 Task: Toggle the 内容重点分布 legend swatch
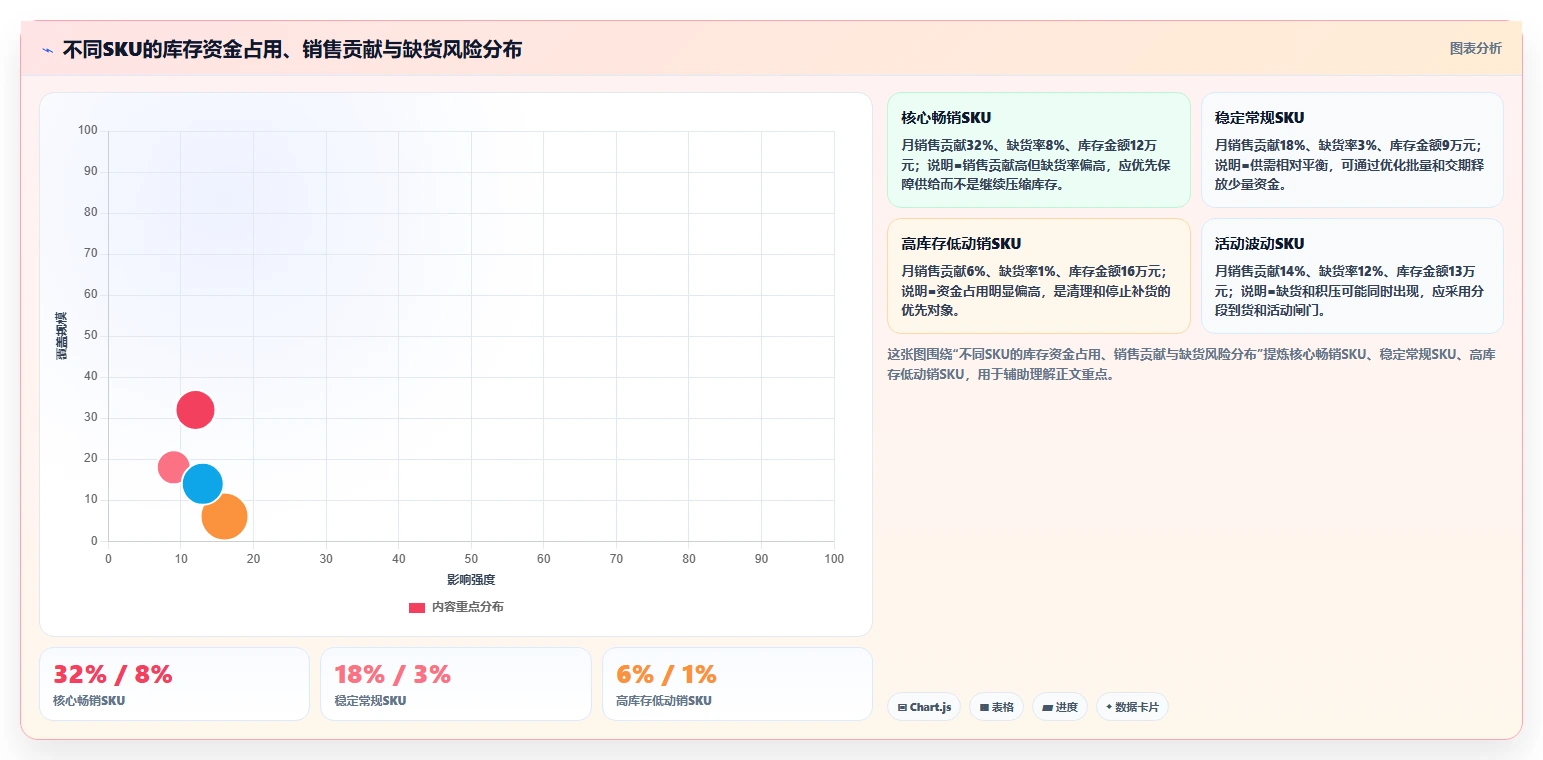[x=417, y=607]
